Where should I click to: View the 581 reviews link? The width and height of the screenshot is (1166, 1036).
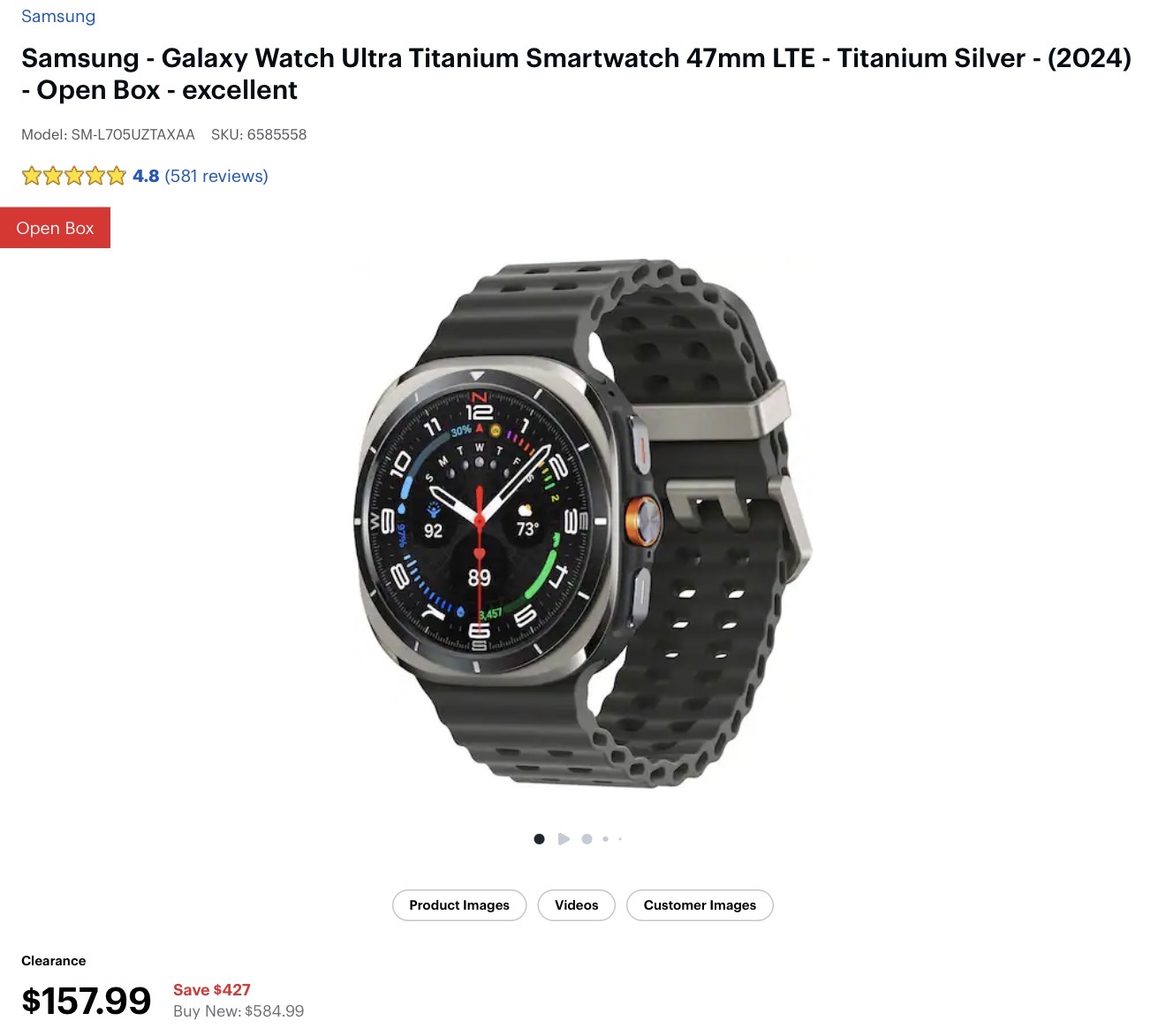[x=216, y=176]
